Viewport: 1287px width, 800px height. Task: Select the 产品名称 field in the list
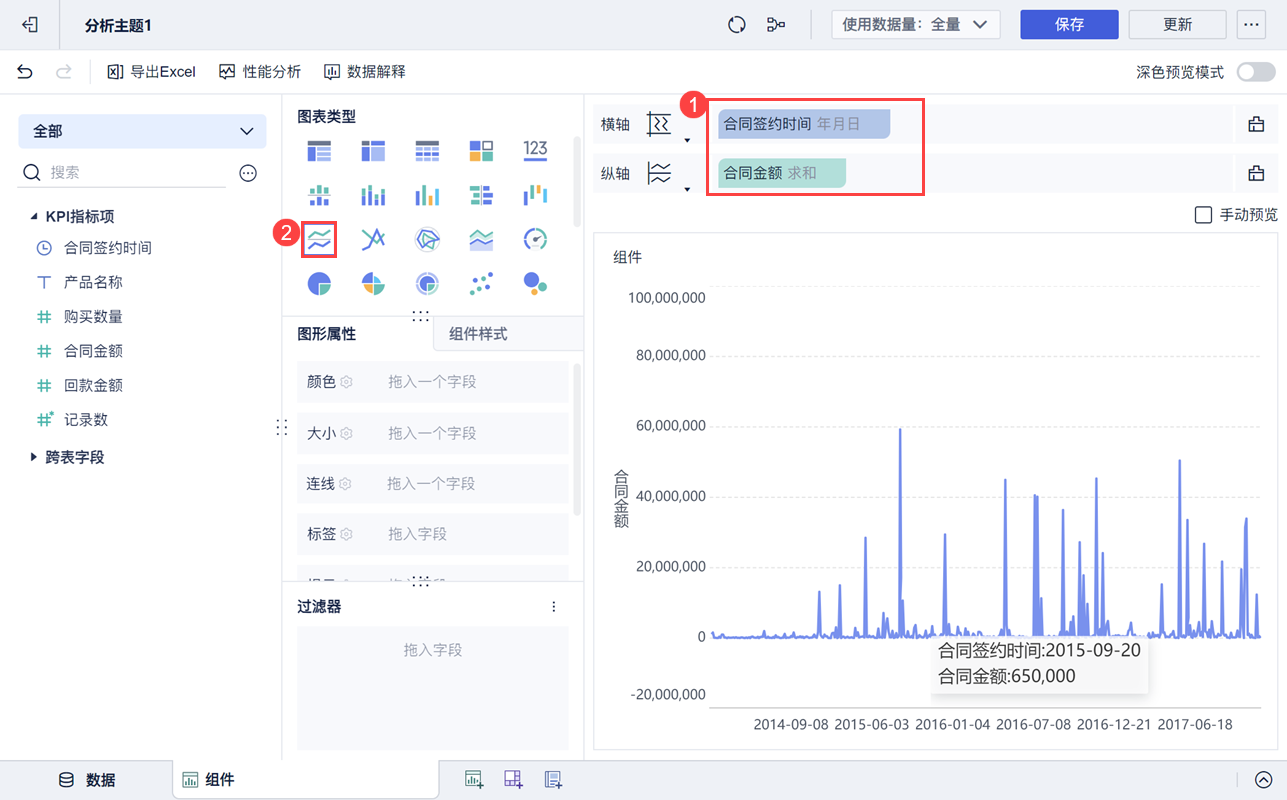(93, 283)
